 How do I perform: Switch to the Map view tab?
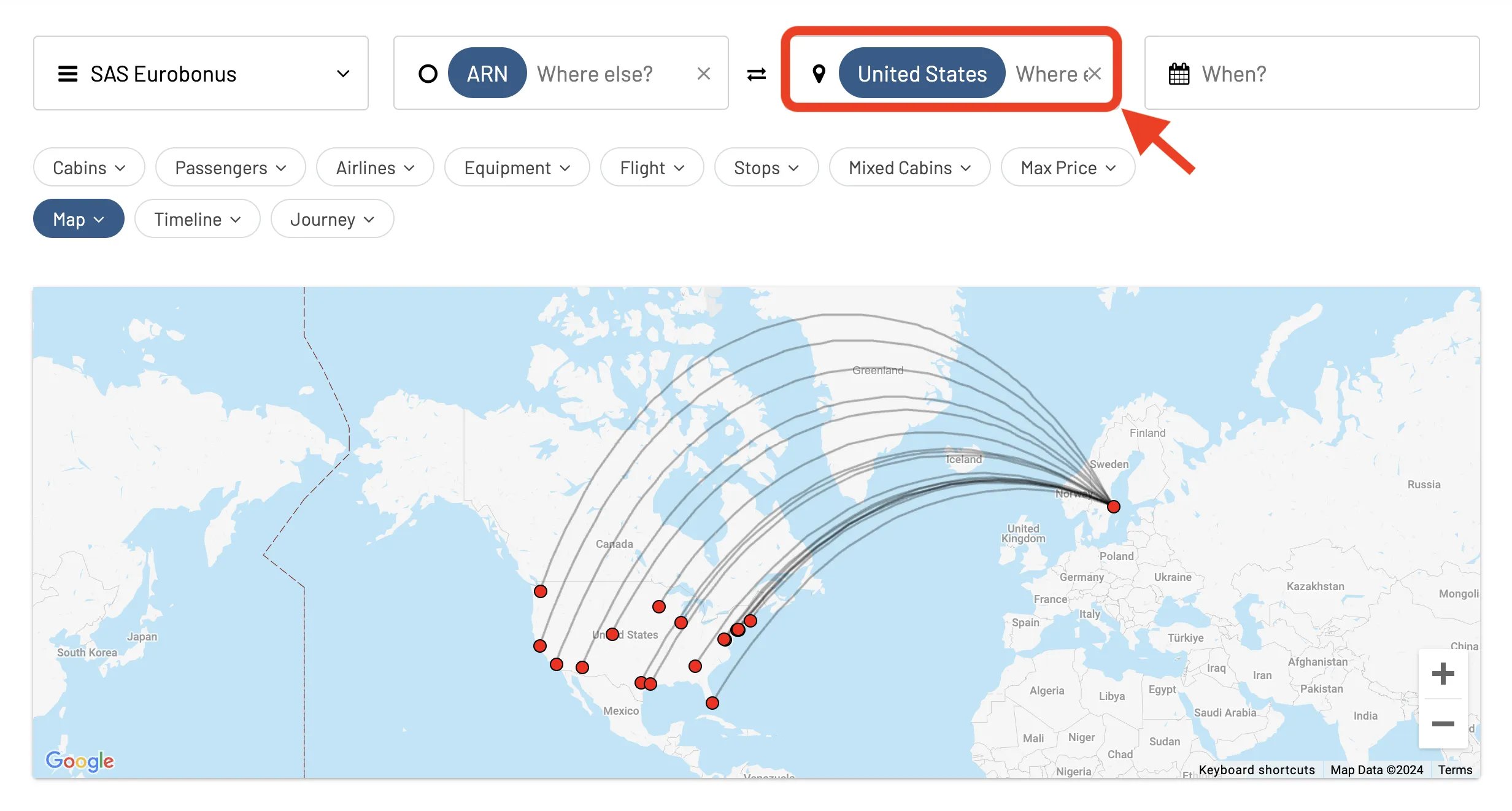click(79, 219)
